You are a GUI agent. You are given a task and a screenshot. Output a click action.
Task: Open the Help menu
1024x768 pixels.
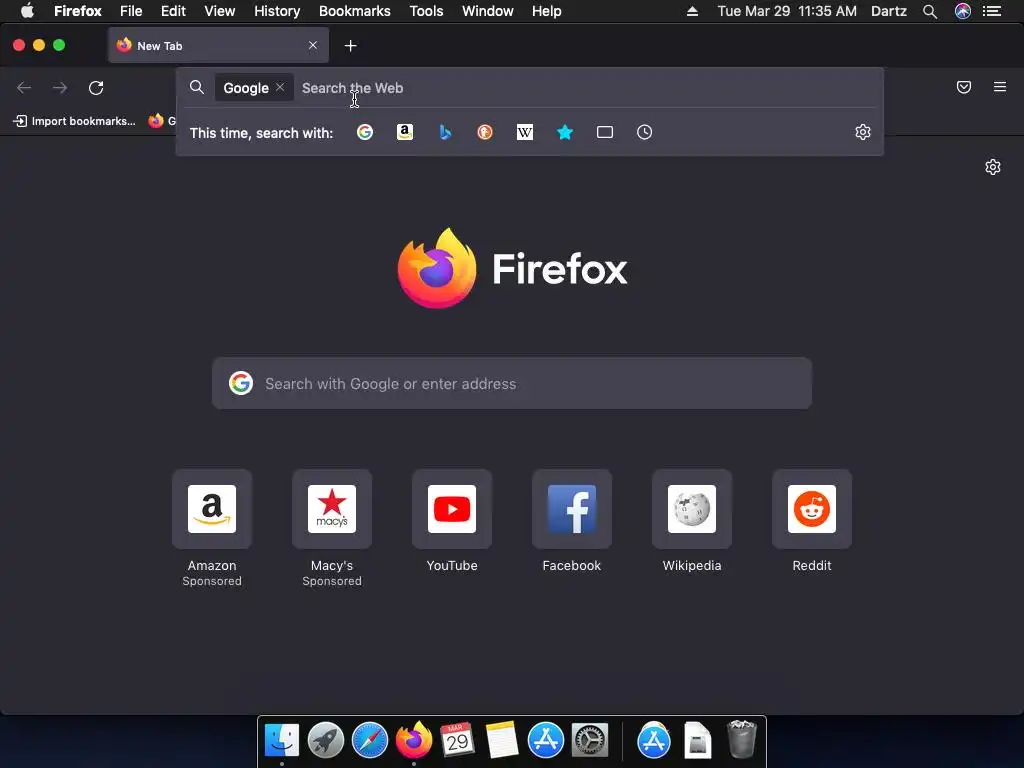[x=547, y=11]
